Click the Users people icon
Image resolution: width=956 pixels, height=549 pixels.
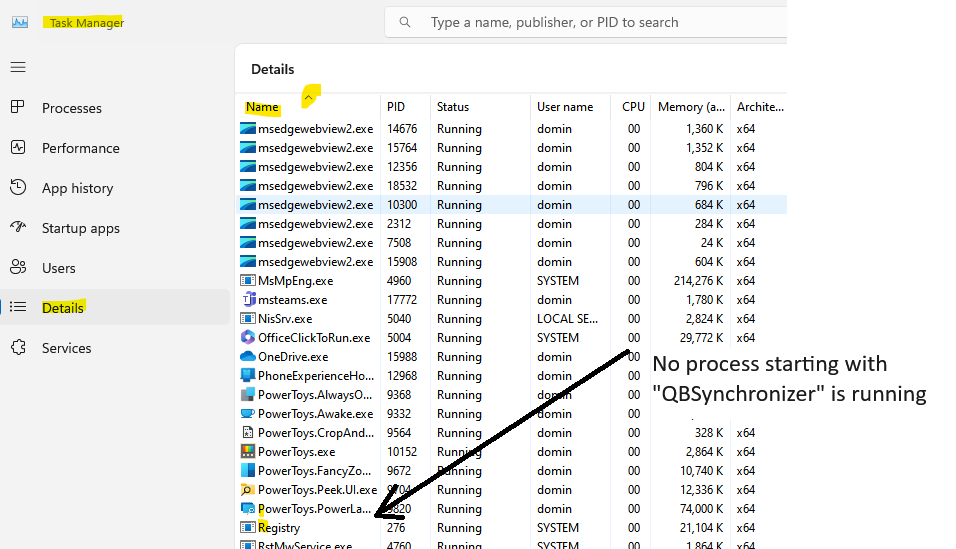pyautogui.click(x=18, y=267)
